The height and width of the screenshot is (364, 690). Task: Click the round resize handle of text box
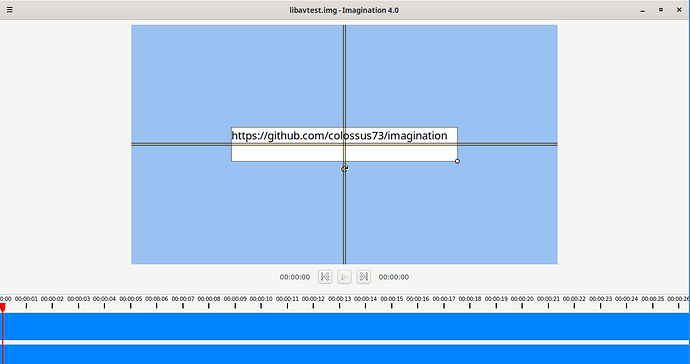457,162
